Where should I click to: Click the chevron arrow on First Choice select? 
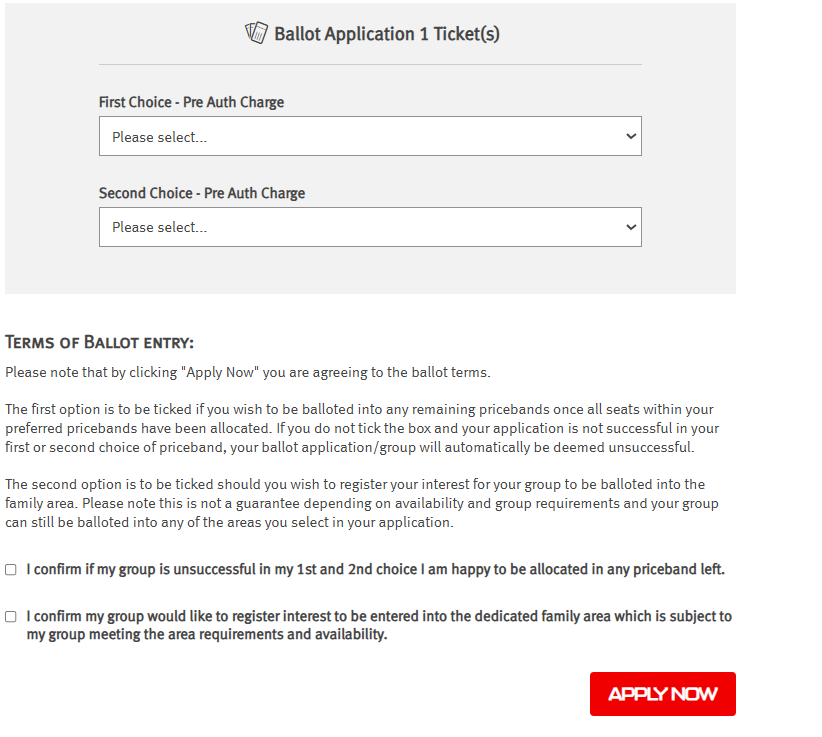pos(631,136)
